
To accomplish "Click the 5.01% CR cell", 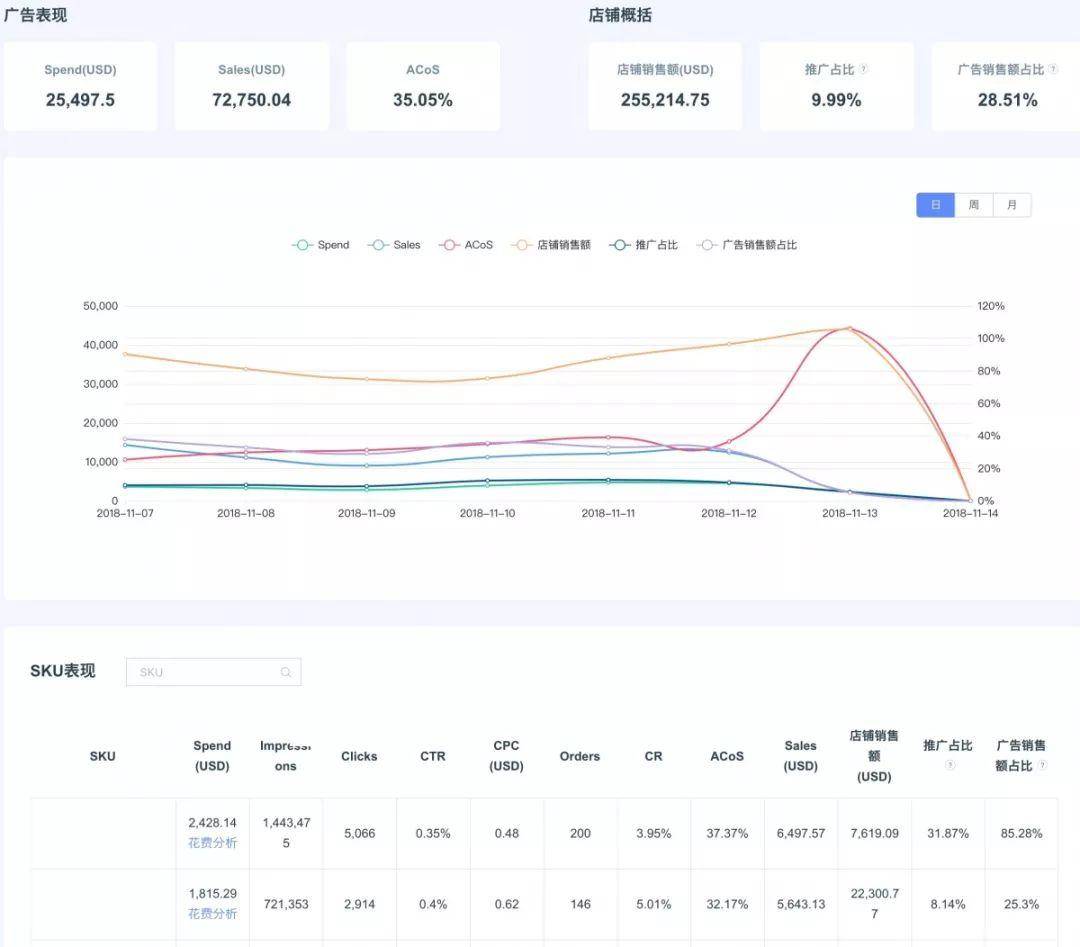I will click(x=654, y=904).
